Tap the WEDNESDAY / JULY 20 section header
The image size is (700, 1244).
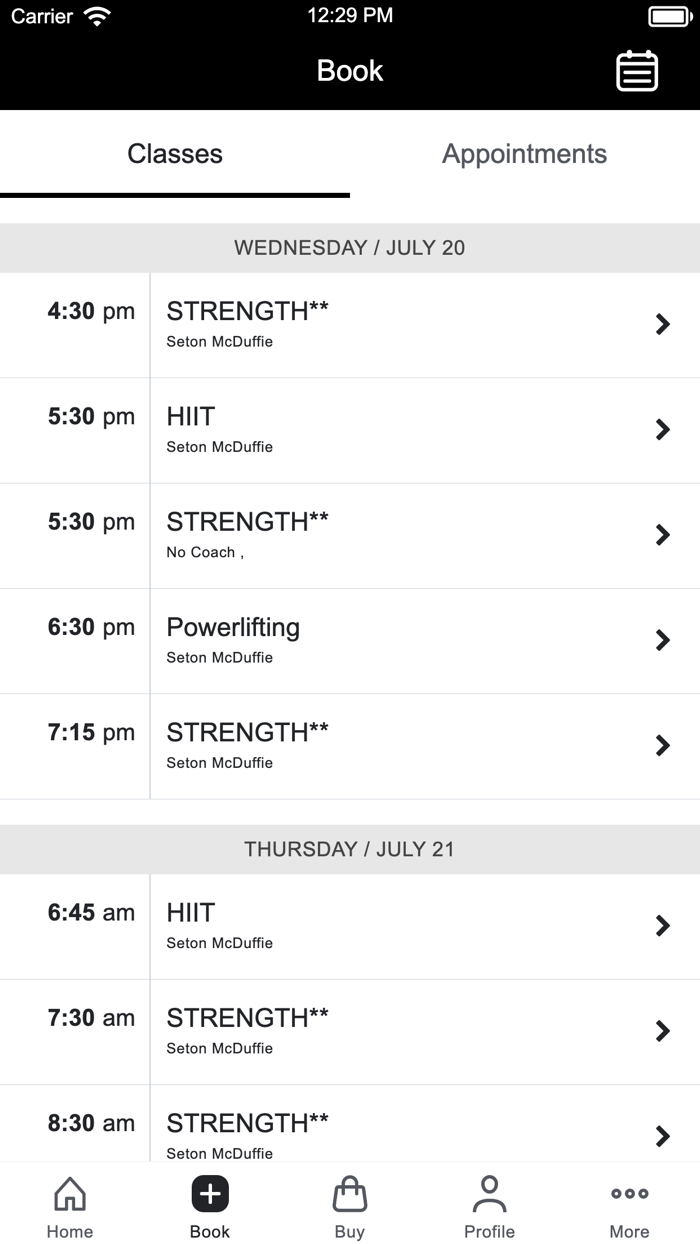coord(350,247)
